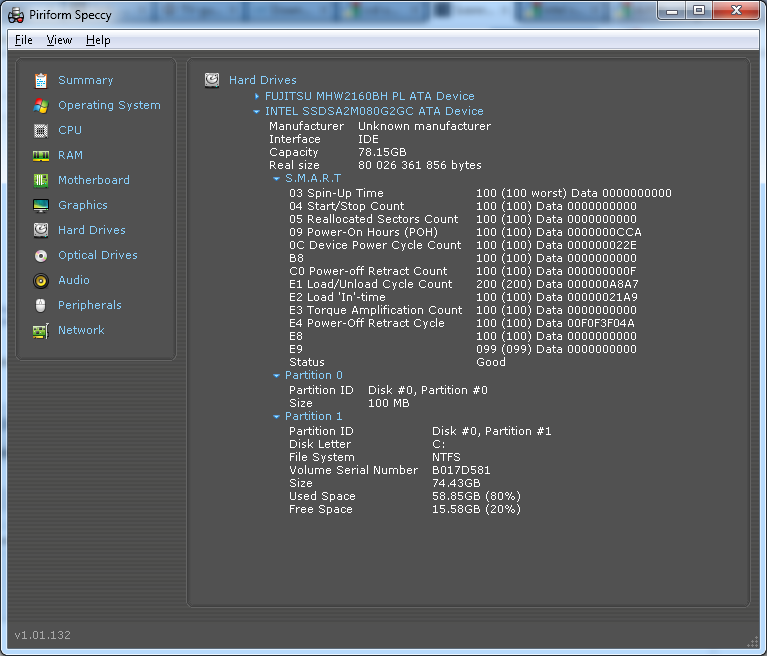
Task: Click the S.M.A.R.T heading text
Action: [313, 178]
